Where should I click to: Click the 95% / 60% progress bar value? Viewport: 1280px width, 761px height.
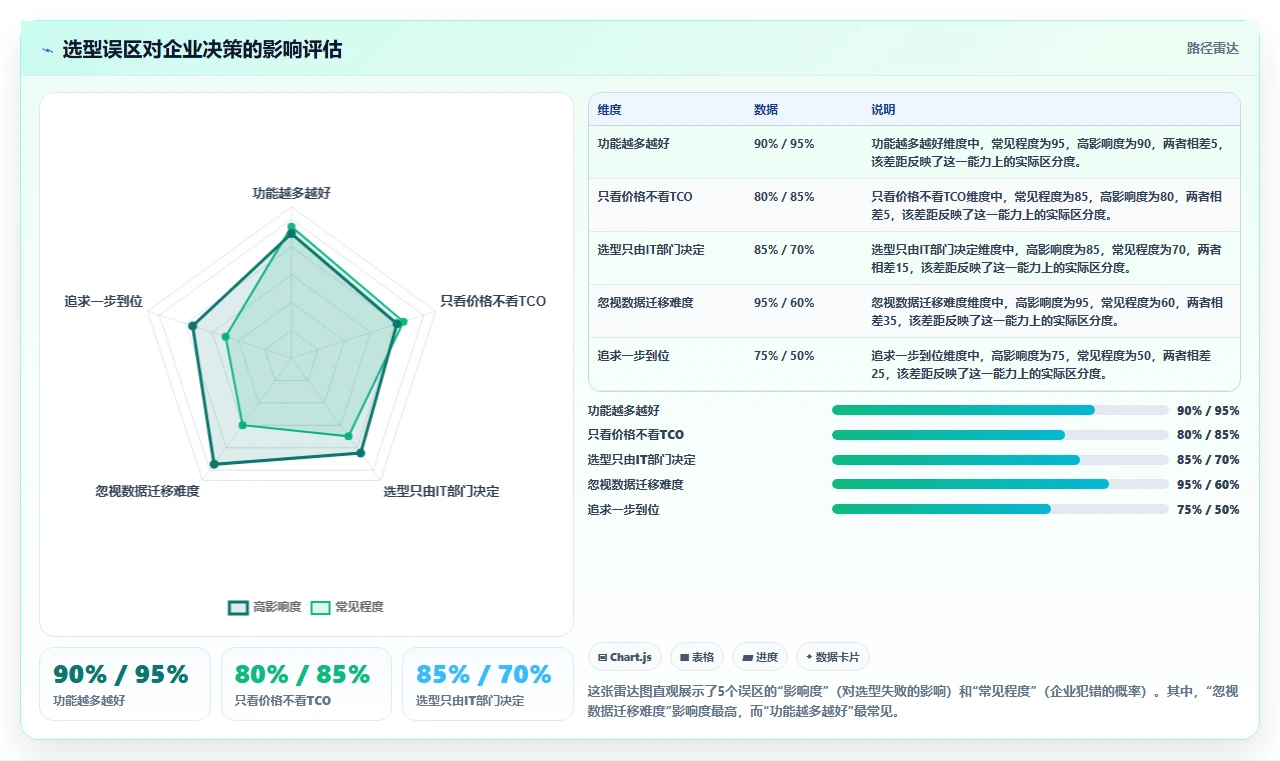1208,485
